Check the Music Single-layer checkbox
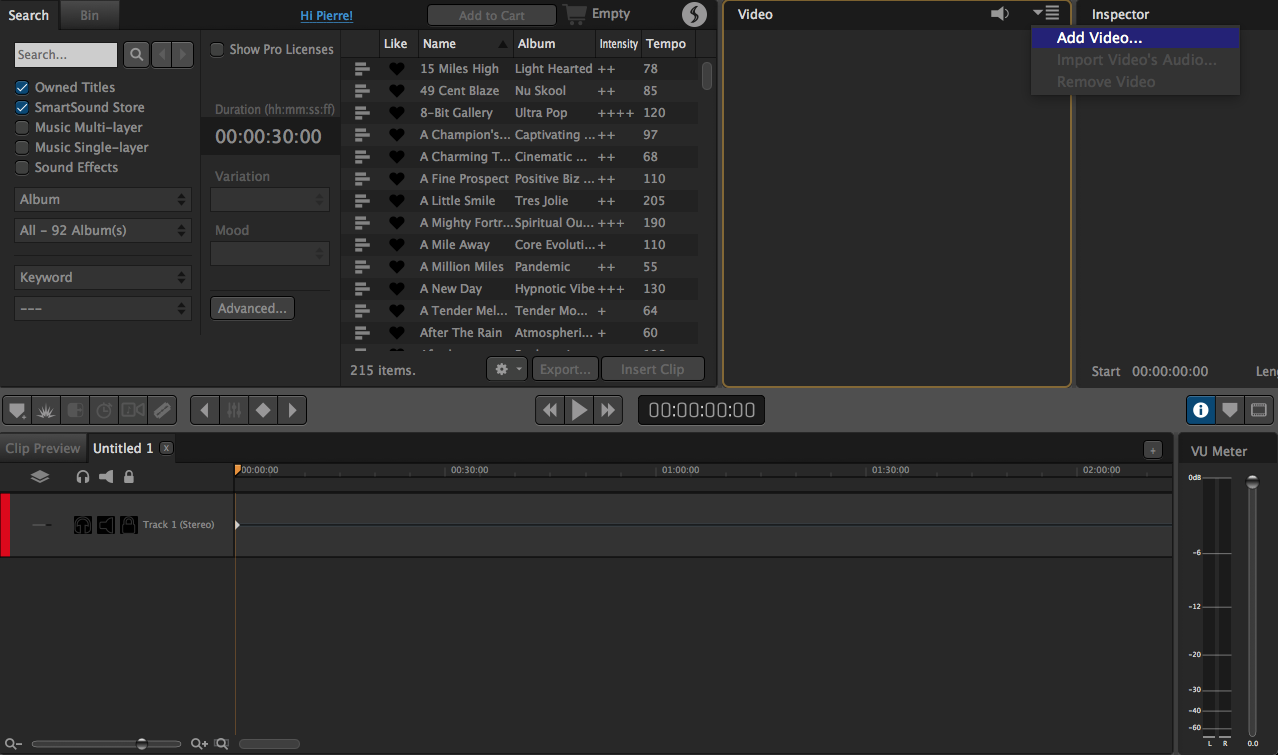 point(22,147)
